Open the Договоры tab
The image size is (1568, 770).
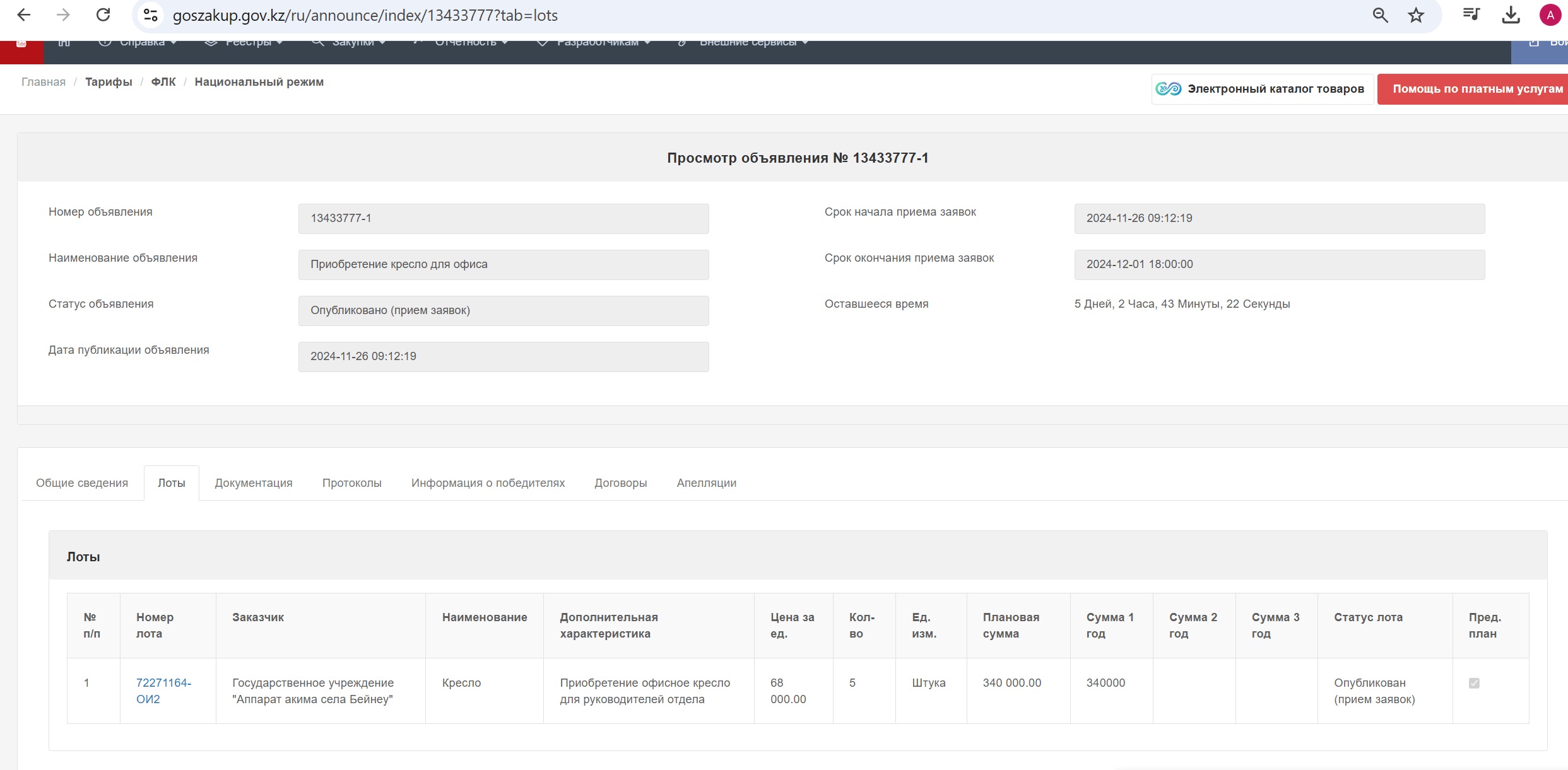click(x=621, y=483)
